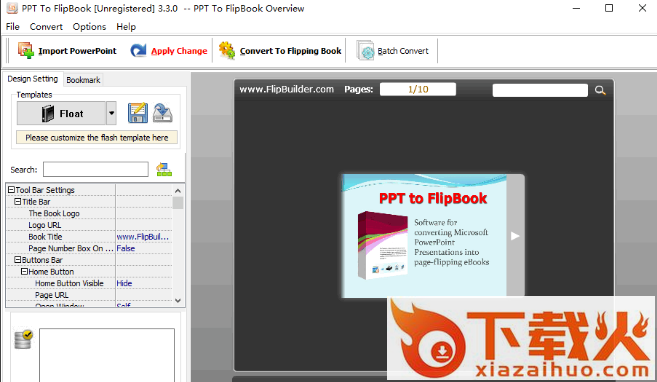657x382 pixels.
Task: Click the database checkmark icon
Action: (23, 340)
